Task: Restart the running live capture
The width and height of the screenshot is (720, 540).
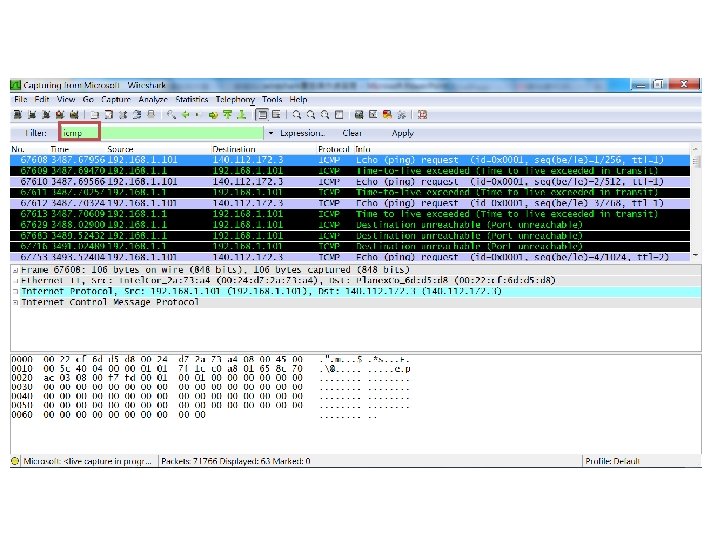Action: (74, 115)
